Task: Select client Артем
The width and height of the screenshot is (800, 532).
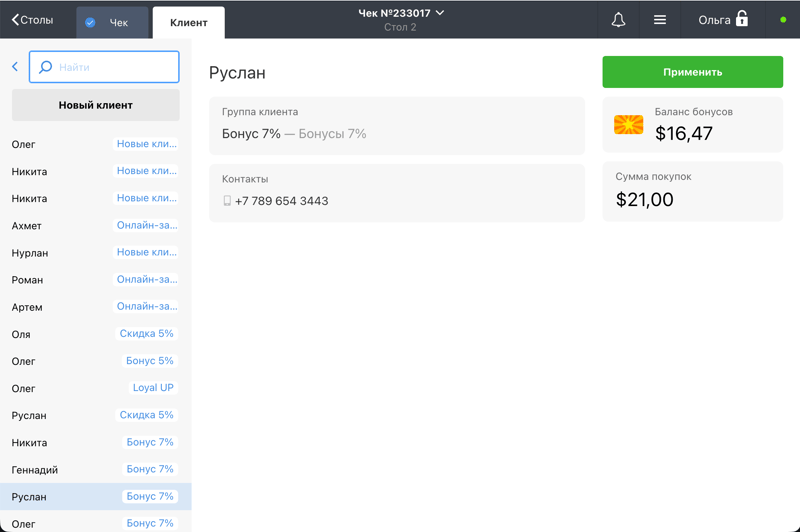Action: (95, 307)
